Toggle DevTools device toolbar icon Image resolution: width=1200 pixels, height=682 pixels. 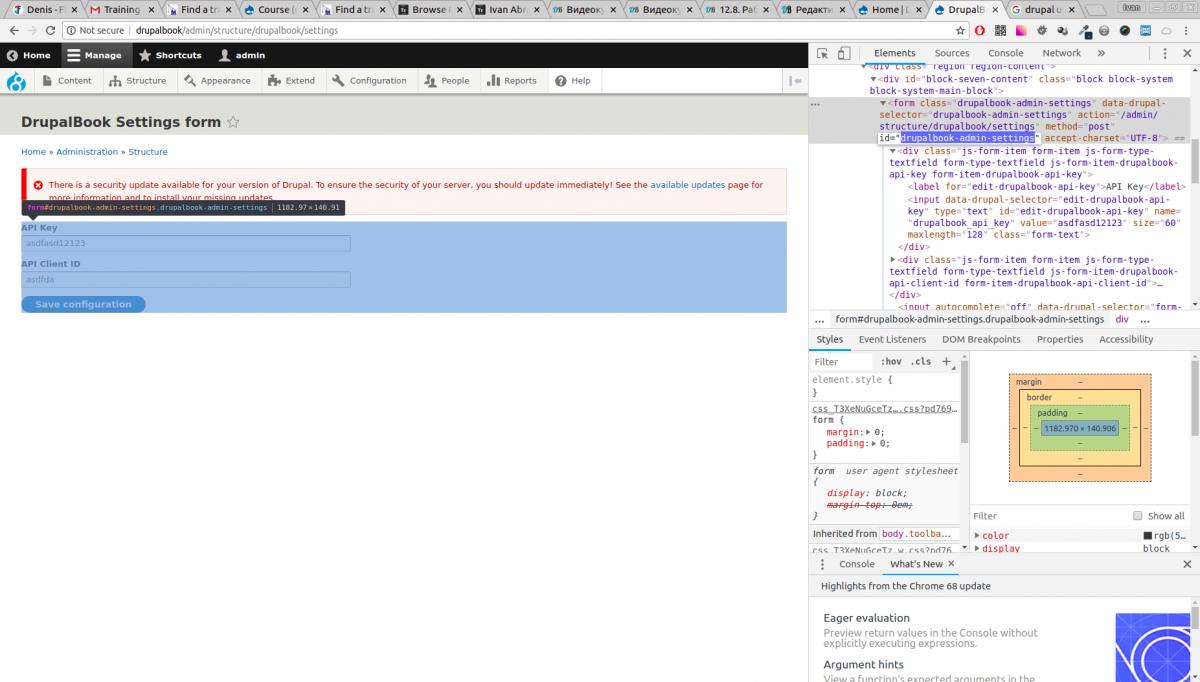844,53
